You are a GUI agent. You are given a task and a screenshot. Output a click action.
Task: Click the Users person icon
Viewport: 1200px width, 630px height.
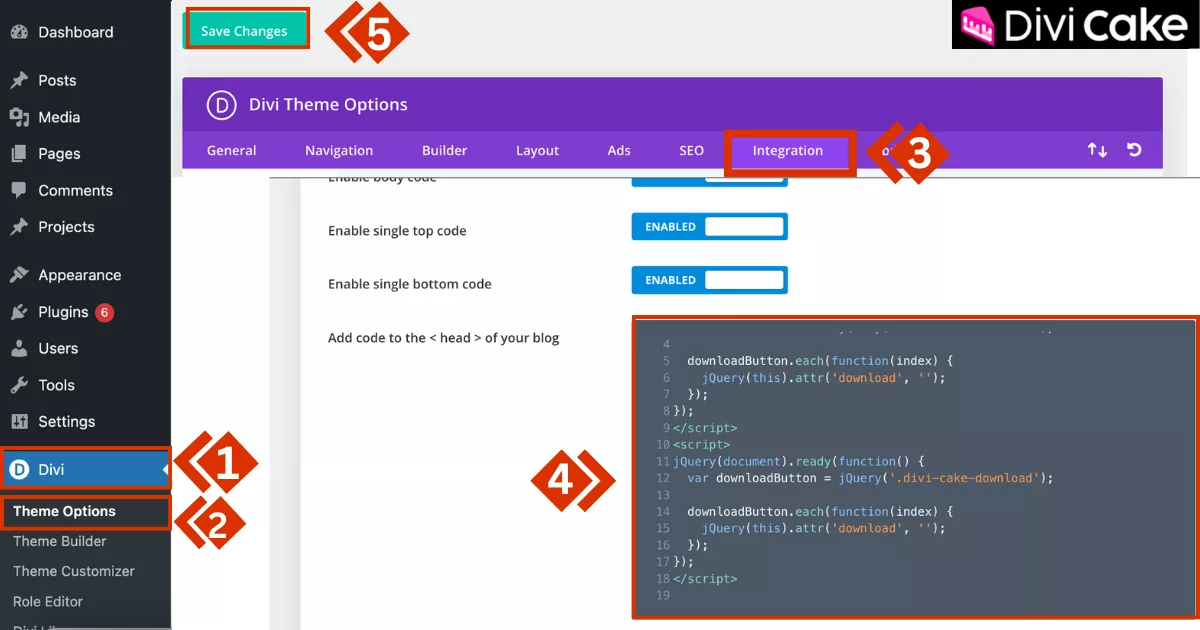[x=18, y=348]
